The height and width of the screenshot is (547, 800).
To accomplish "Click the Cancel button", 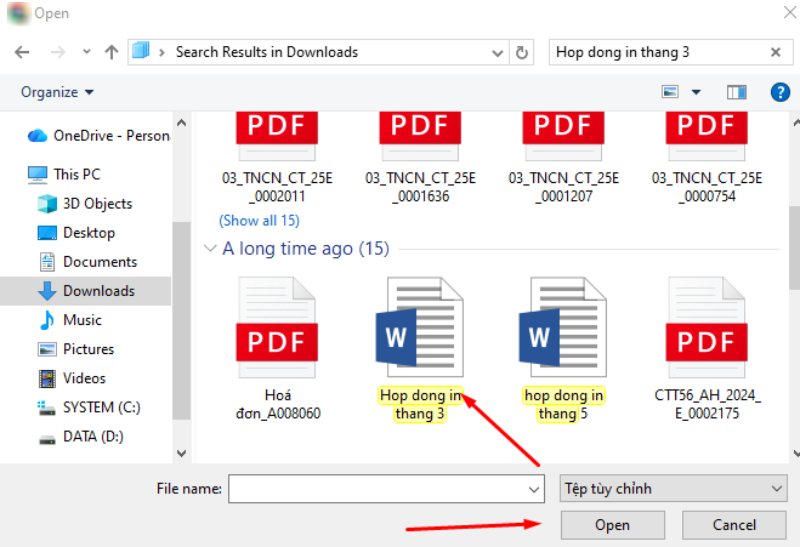I will click(734, 525).
